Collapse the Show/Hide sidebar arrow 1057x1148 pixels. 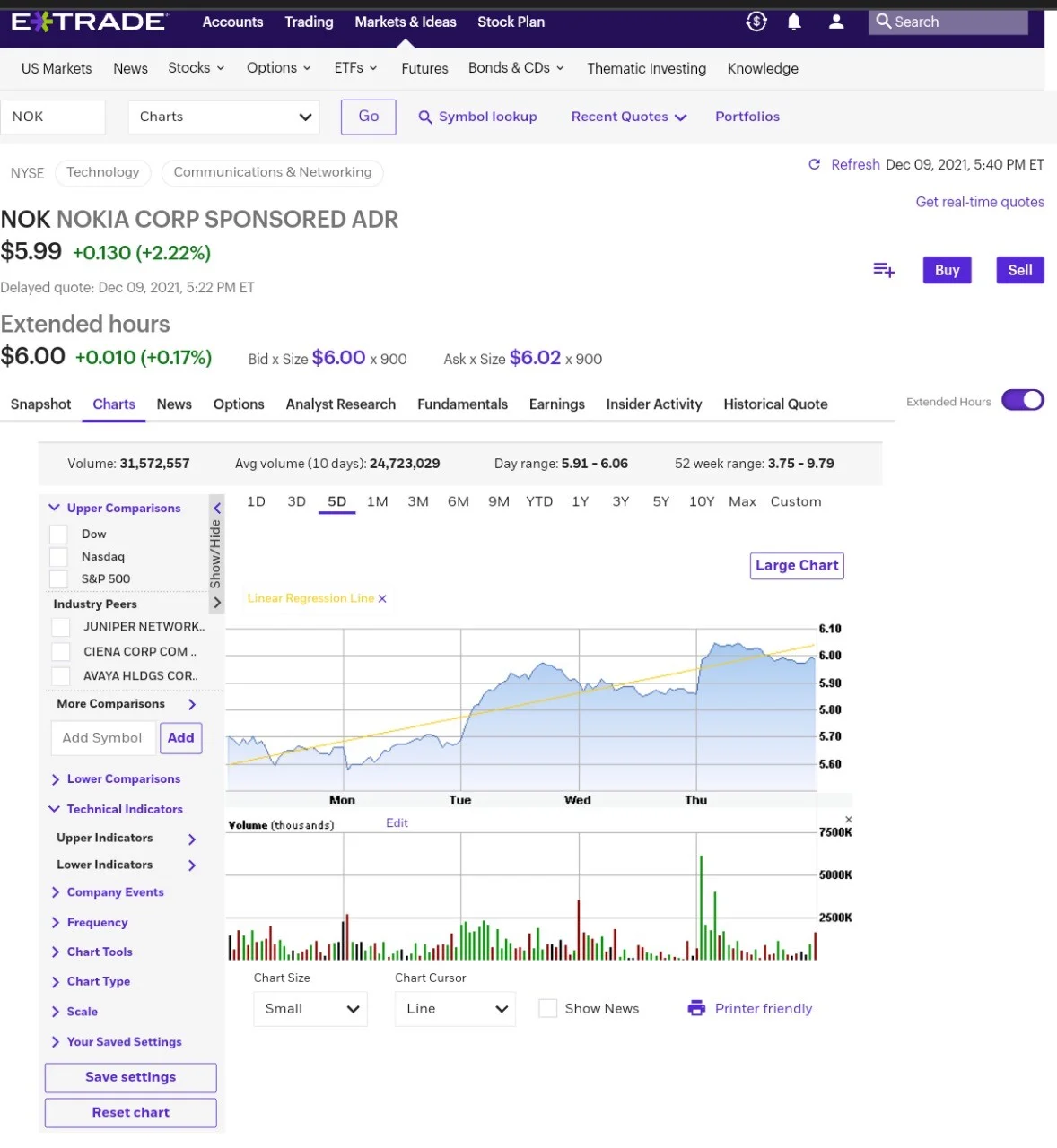tap(216, 508)
